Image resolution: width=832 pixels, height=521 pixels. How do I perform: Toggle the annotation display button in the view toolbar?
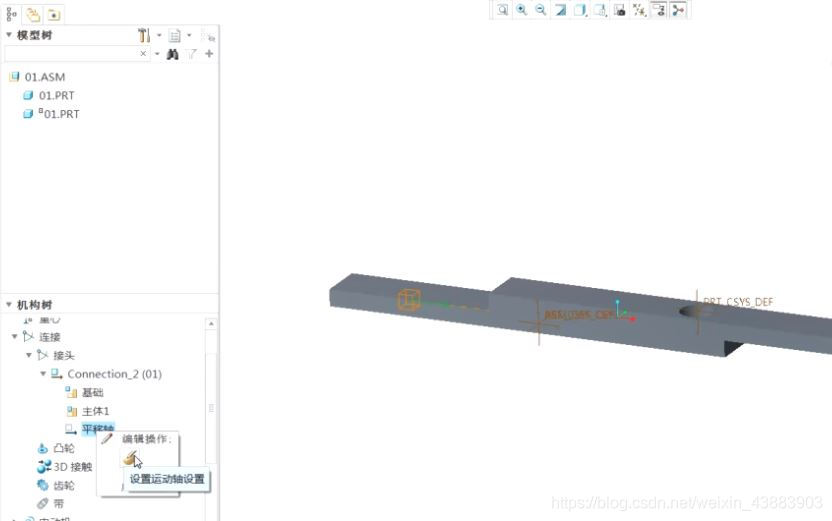[659, 9]
